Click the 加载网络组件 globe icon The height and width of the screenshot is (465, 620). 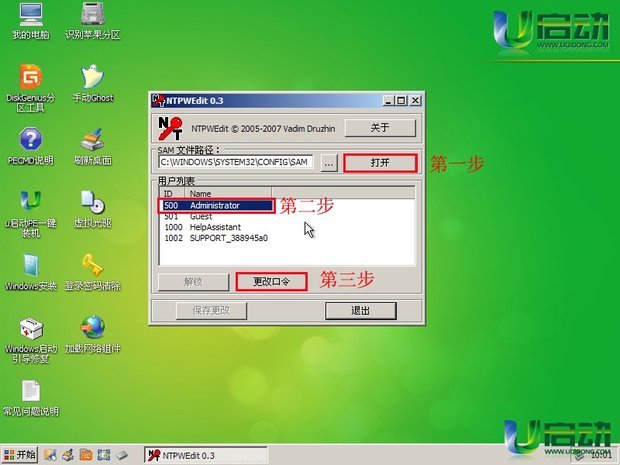(93, 335)
